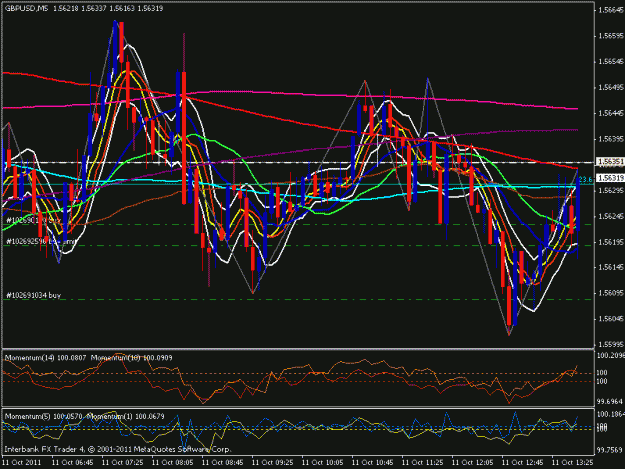Viewport: 625px width, 469px height.
Task: Click the 11 Oct 12:05 time label
Action: (472, 463)
